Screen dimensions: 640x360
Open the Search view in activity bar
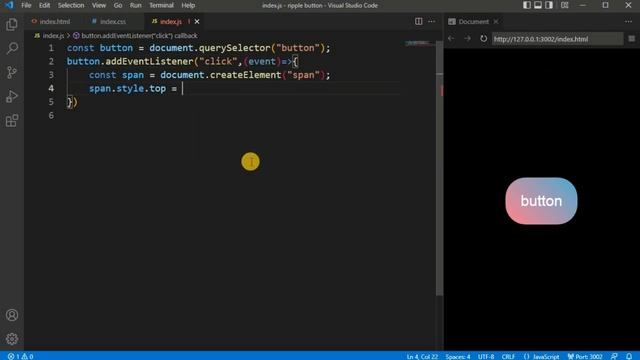pyautogui.click(x=12, y=49)
